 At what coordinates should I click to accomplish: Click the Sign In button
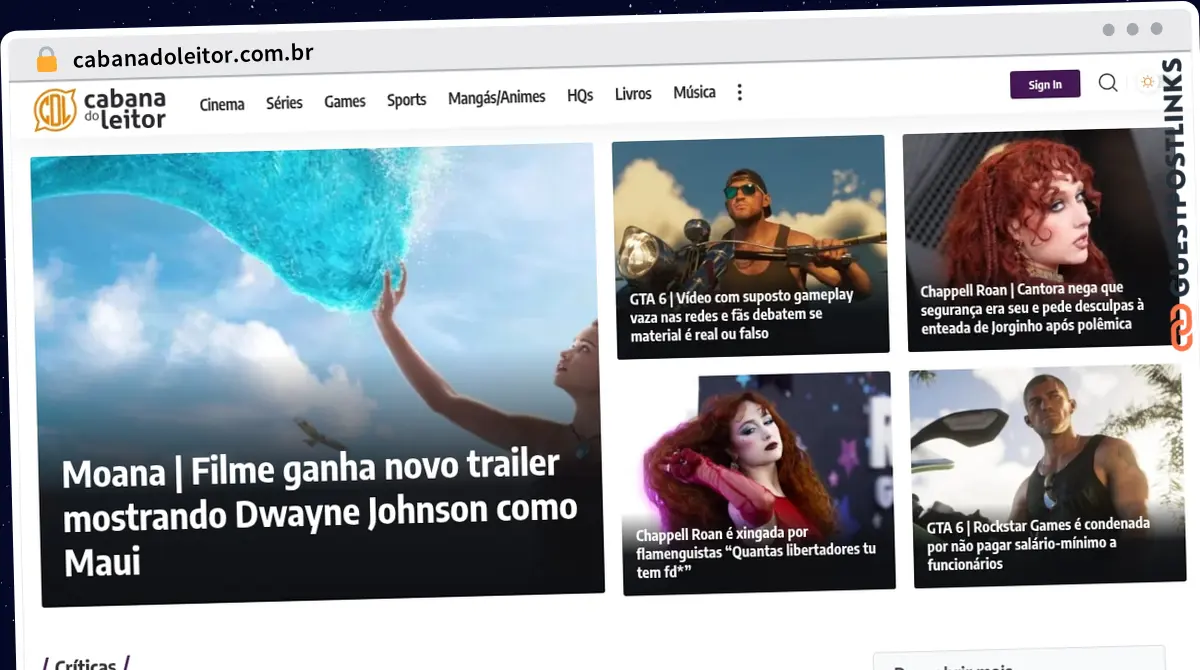coord(1045,85)
